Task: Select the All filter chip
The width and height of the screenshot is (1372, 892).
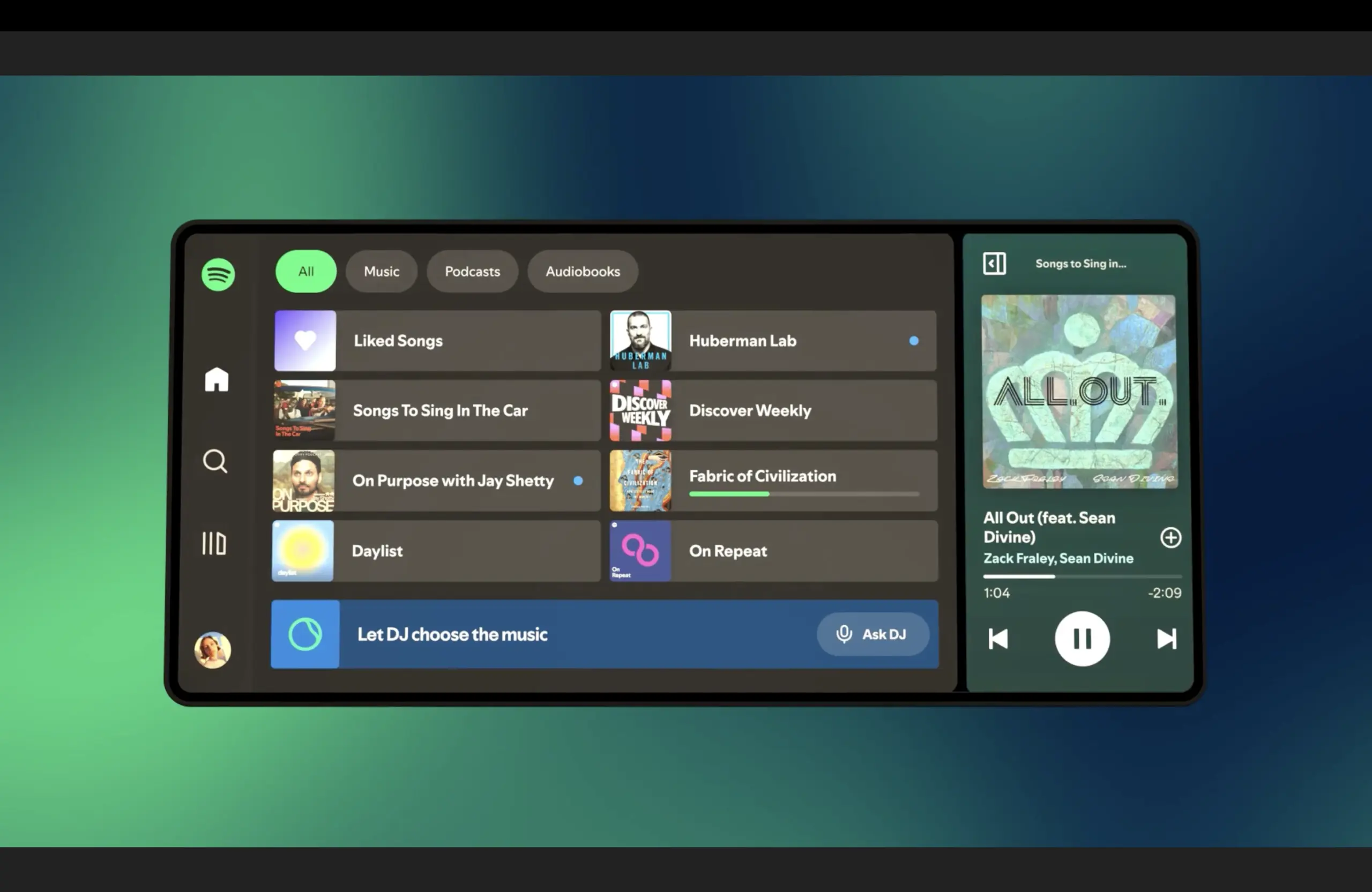Action: point(306,272)
